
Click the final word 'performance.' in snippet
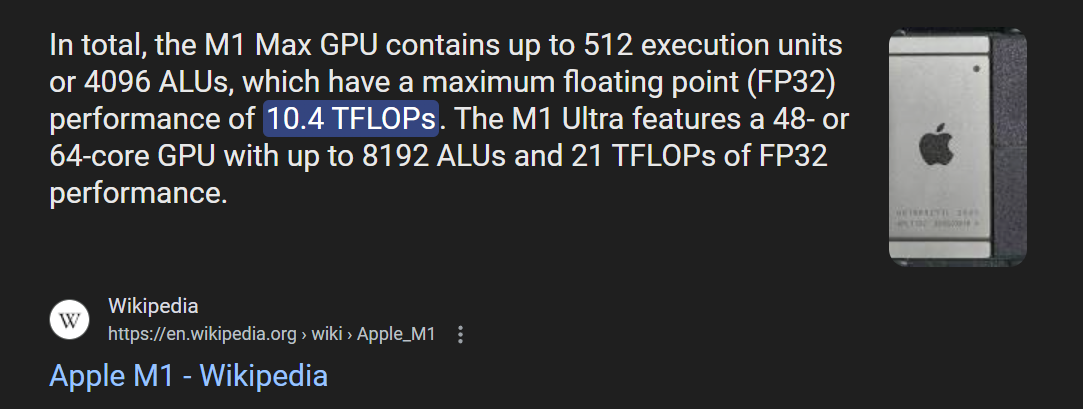(139, 193)
